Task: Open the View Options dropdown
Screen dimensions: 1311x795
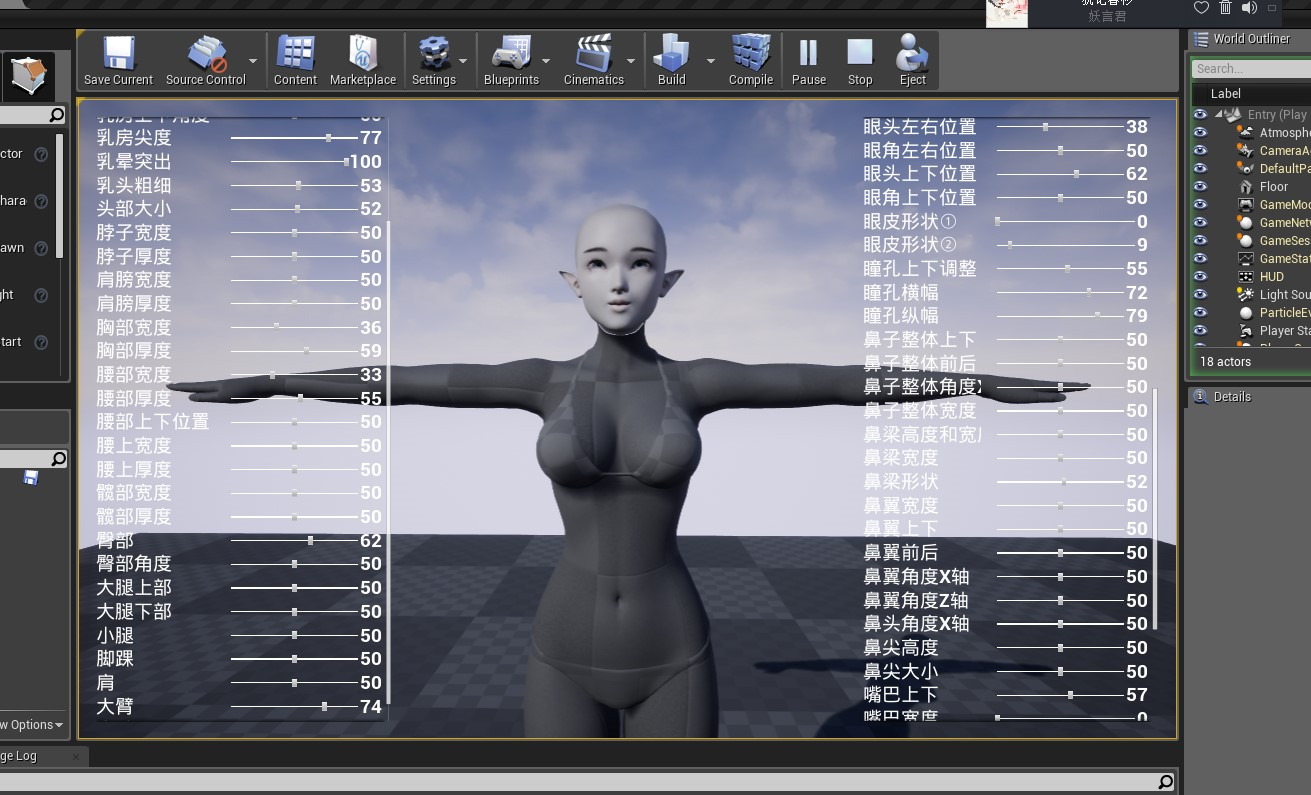Action: 32,725
